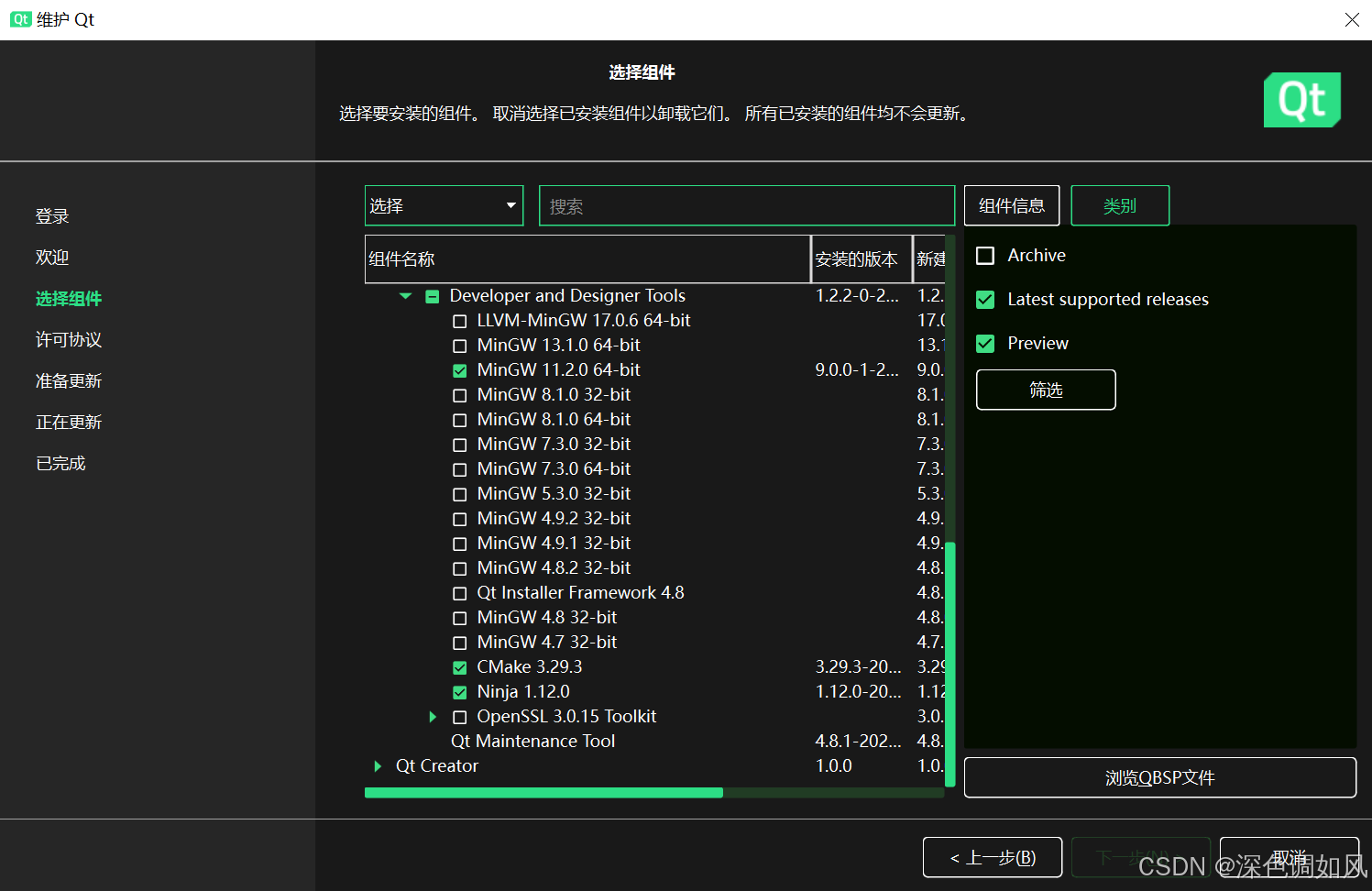Image resolution: width=1372 pixels, height=891 pixels.
Task: Click sidebar step 许可协议
Action: coord(69,340)
